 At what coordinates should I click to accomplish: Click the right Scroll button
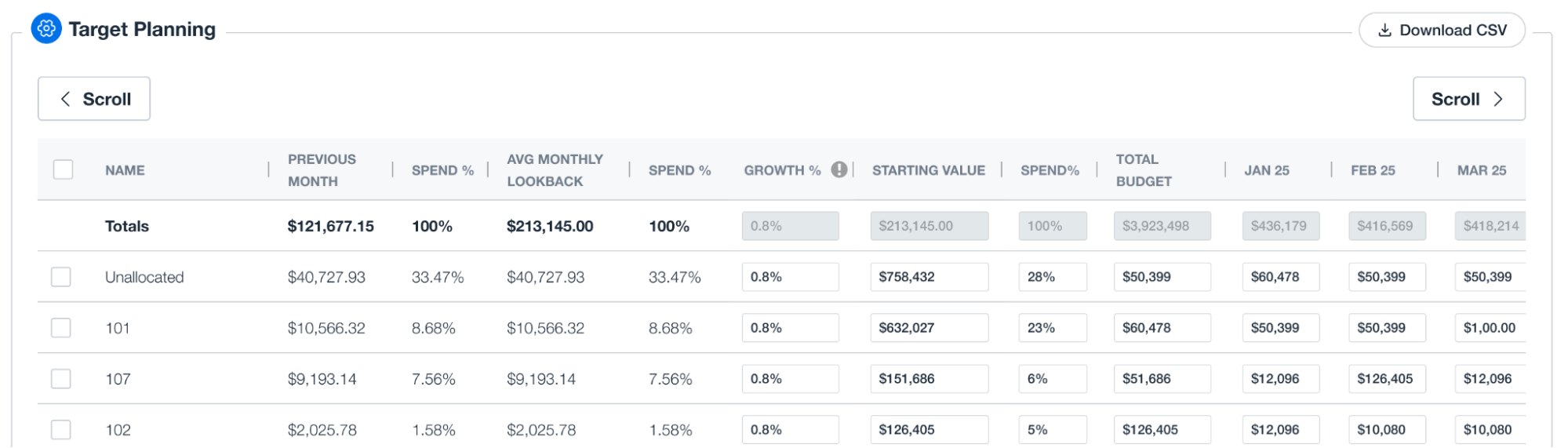1468,99
